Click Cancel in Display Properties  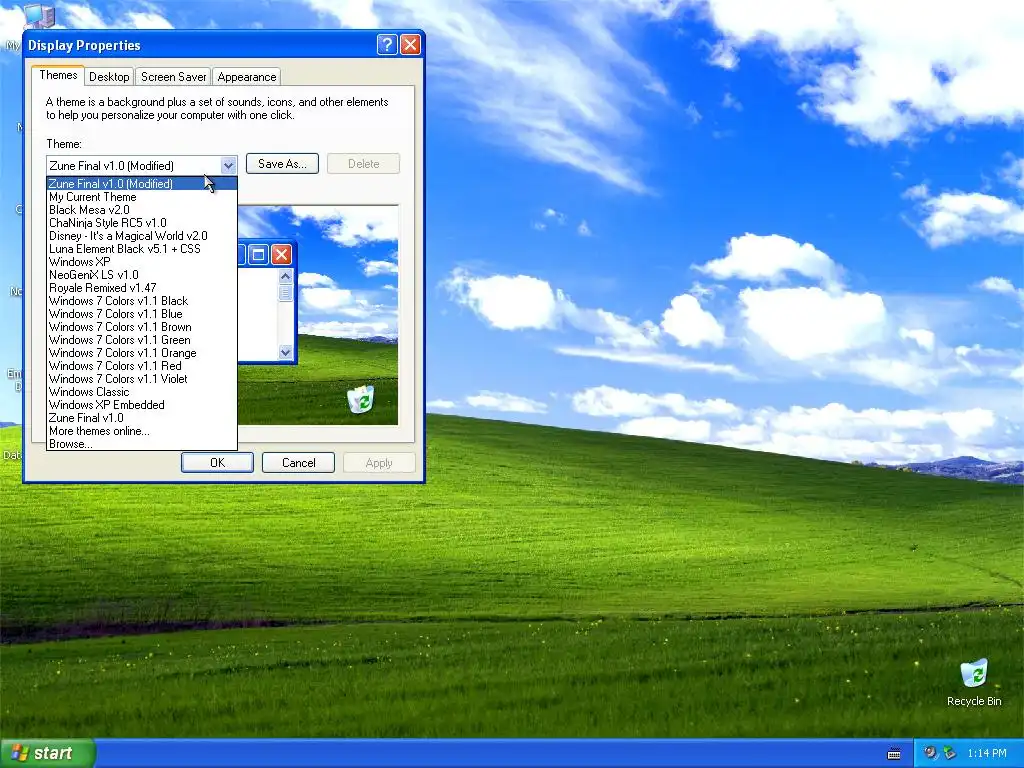tap(298, 462)
